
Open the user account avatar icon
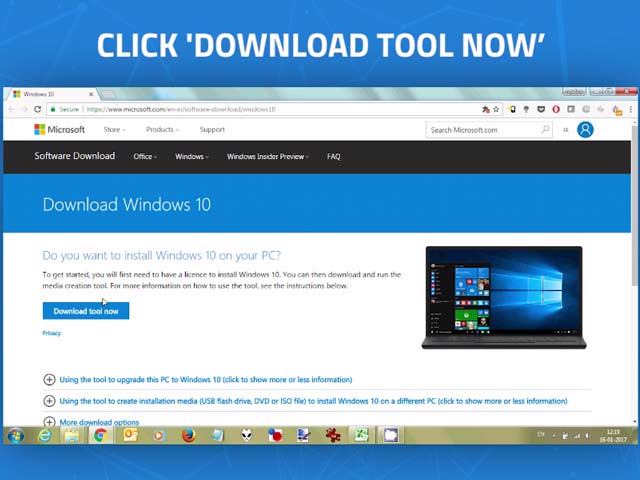[x=585, y=130]
